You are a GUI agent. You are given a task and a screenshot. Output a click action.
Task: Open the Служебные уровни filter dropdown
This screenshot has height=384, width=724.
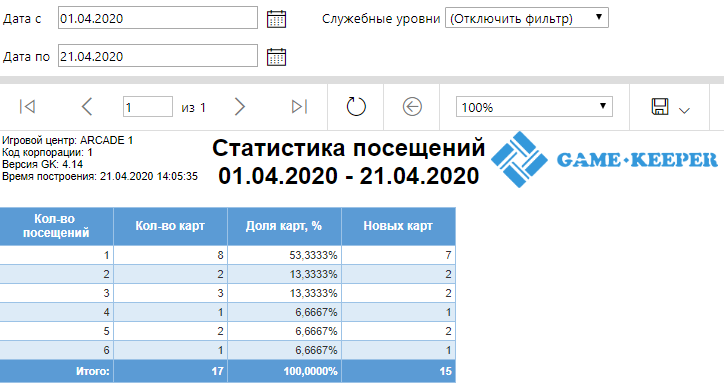[x=527, y=18]
